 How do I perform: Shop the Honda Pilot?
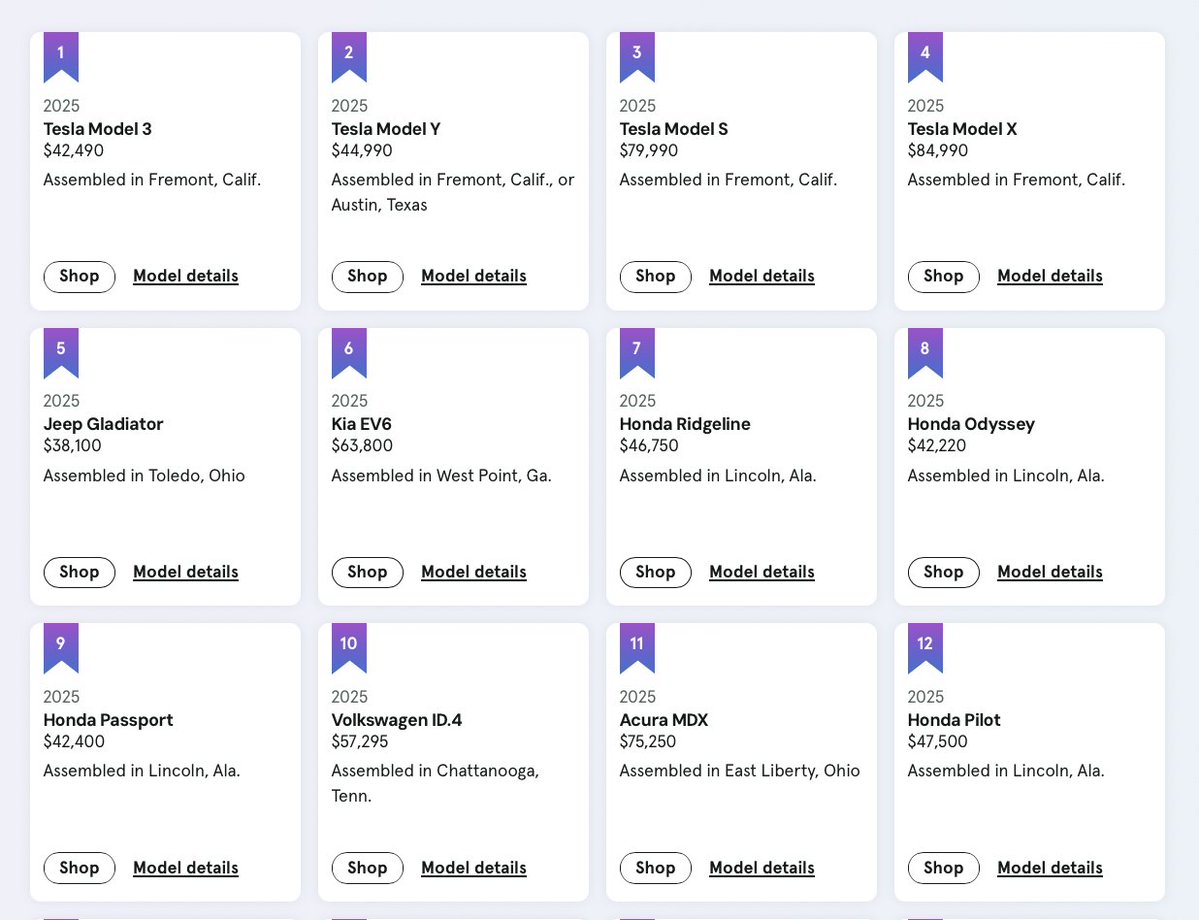pos(944,868)
